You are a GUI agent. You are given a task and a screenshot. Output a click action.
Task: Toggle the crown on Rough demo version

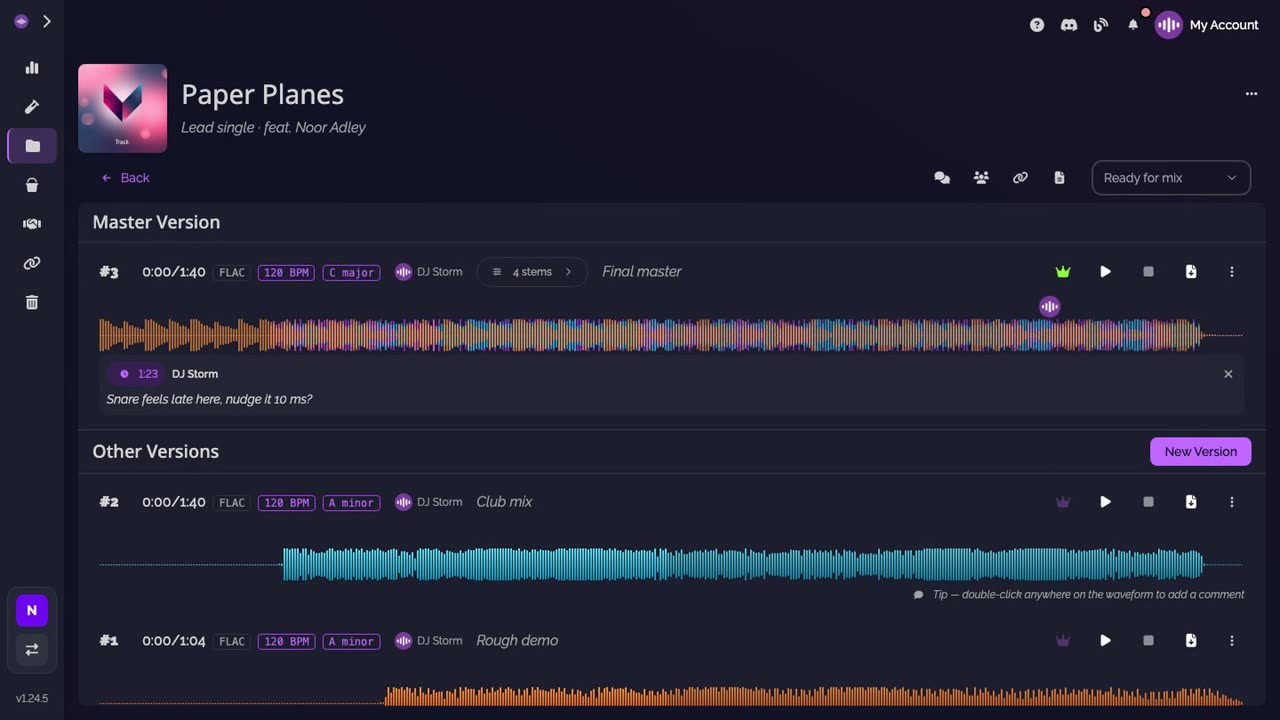click(x=1063, y=641)
